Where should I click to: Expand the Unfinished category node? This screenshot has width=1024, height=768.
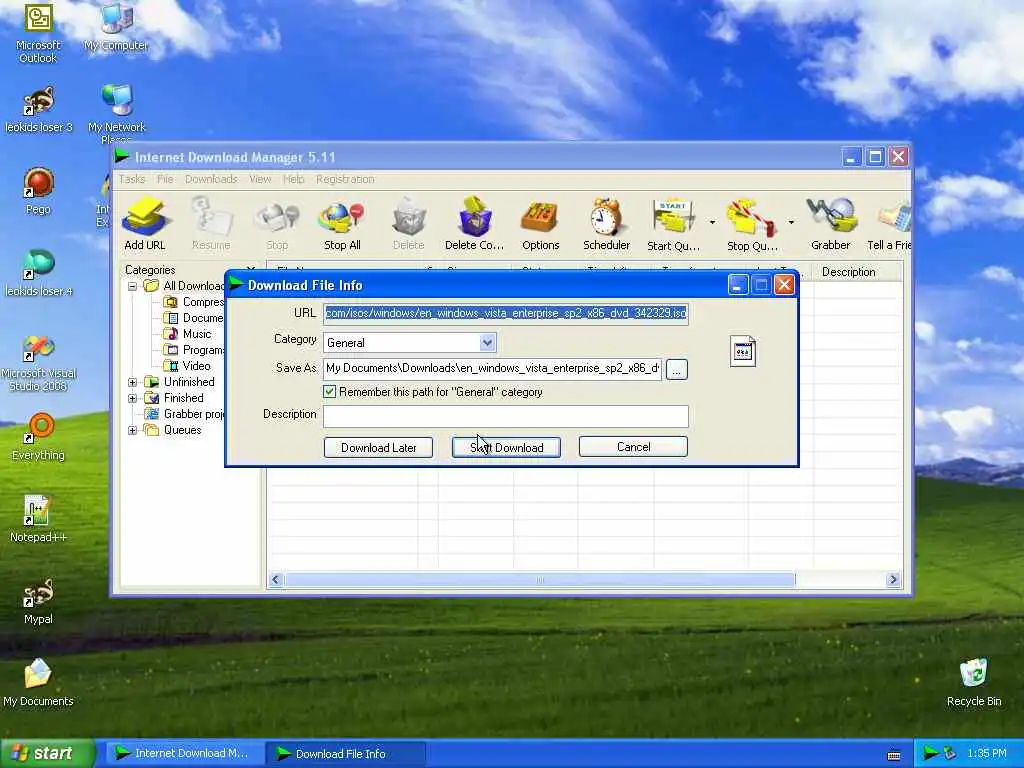(132, 382)
